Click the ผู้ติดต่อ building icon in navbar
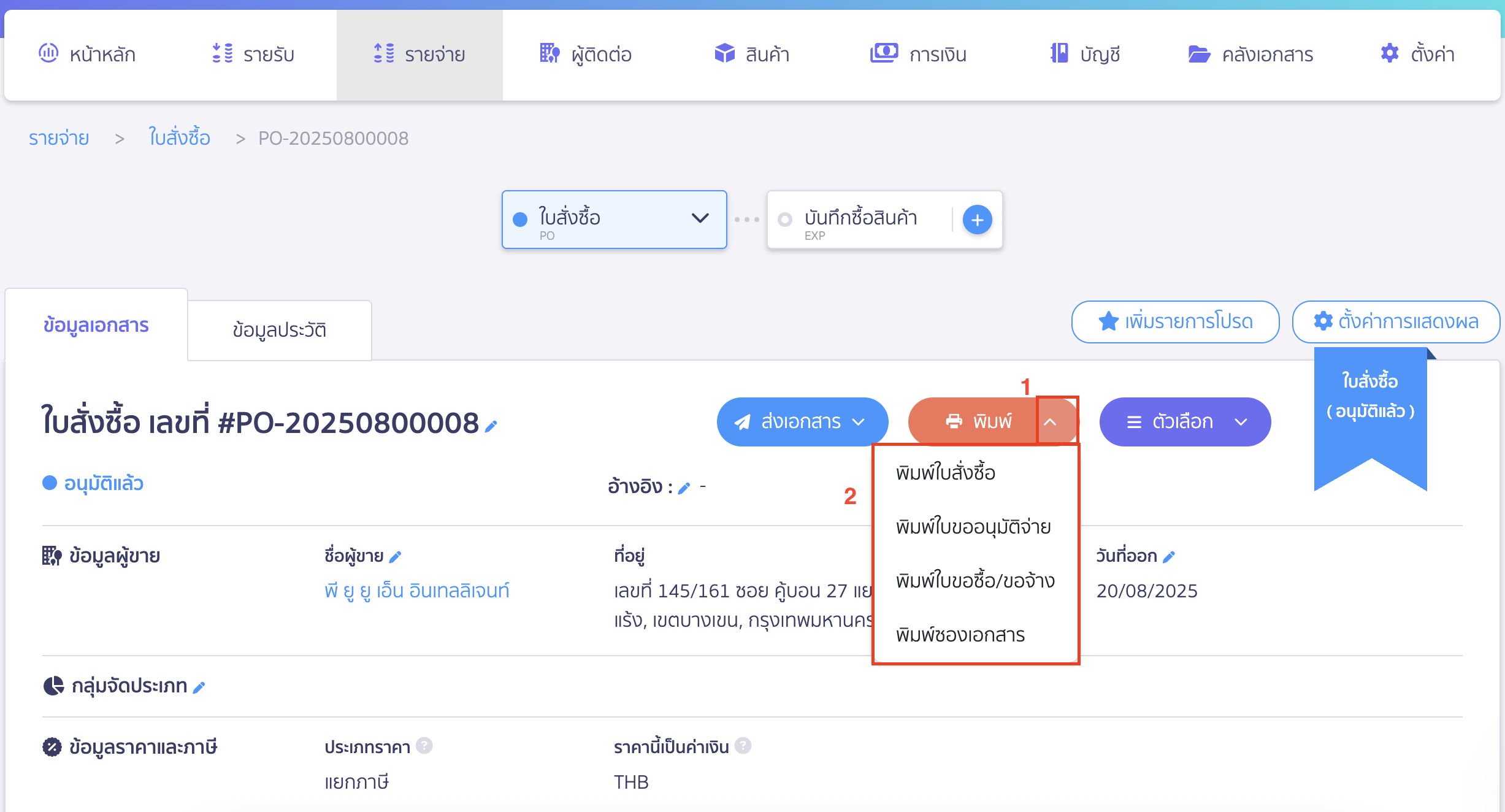 [550, 53]
